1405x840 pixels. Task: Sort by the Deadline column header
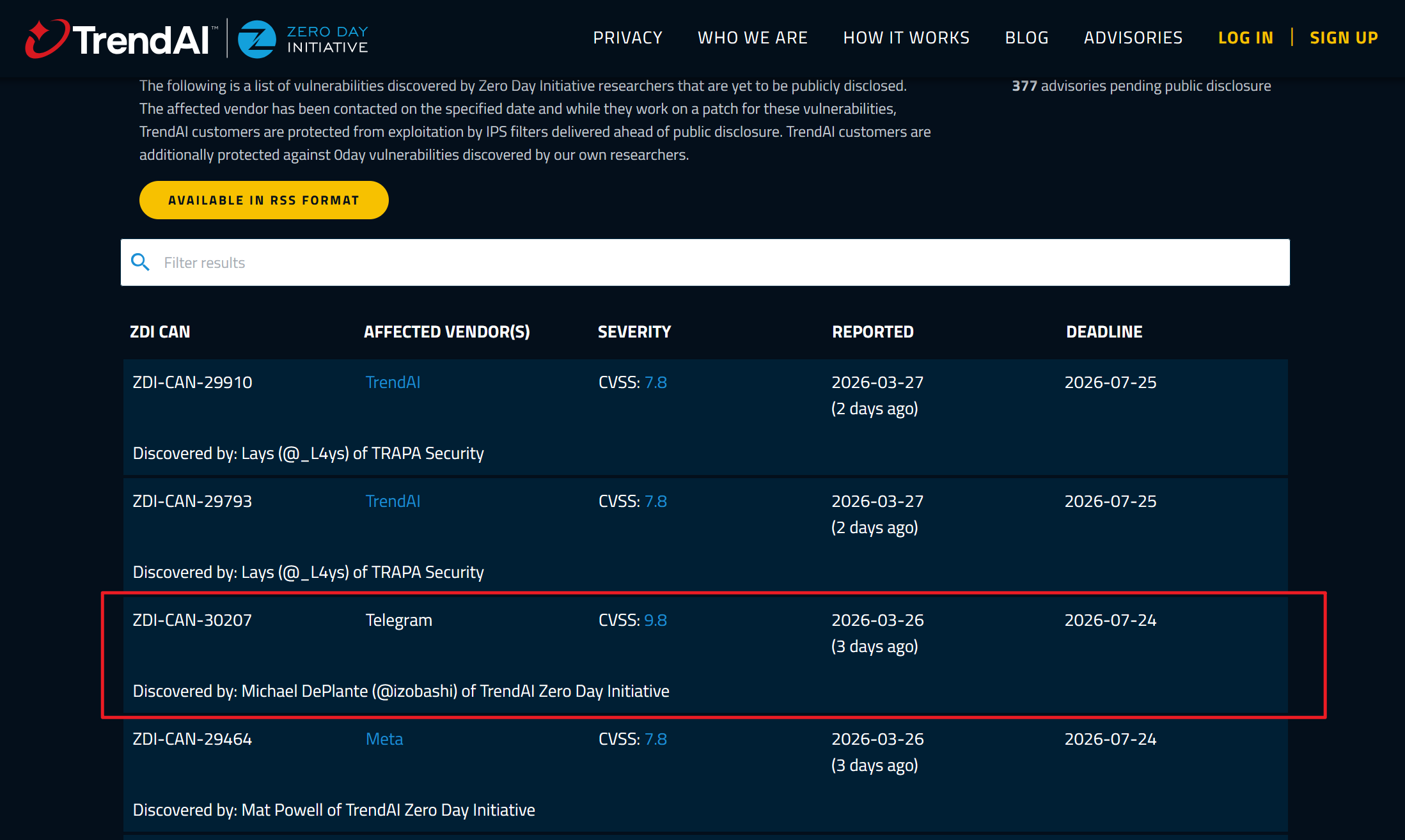tap(1104, 332)
